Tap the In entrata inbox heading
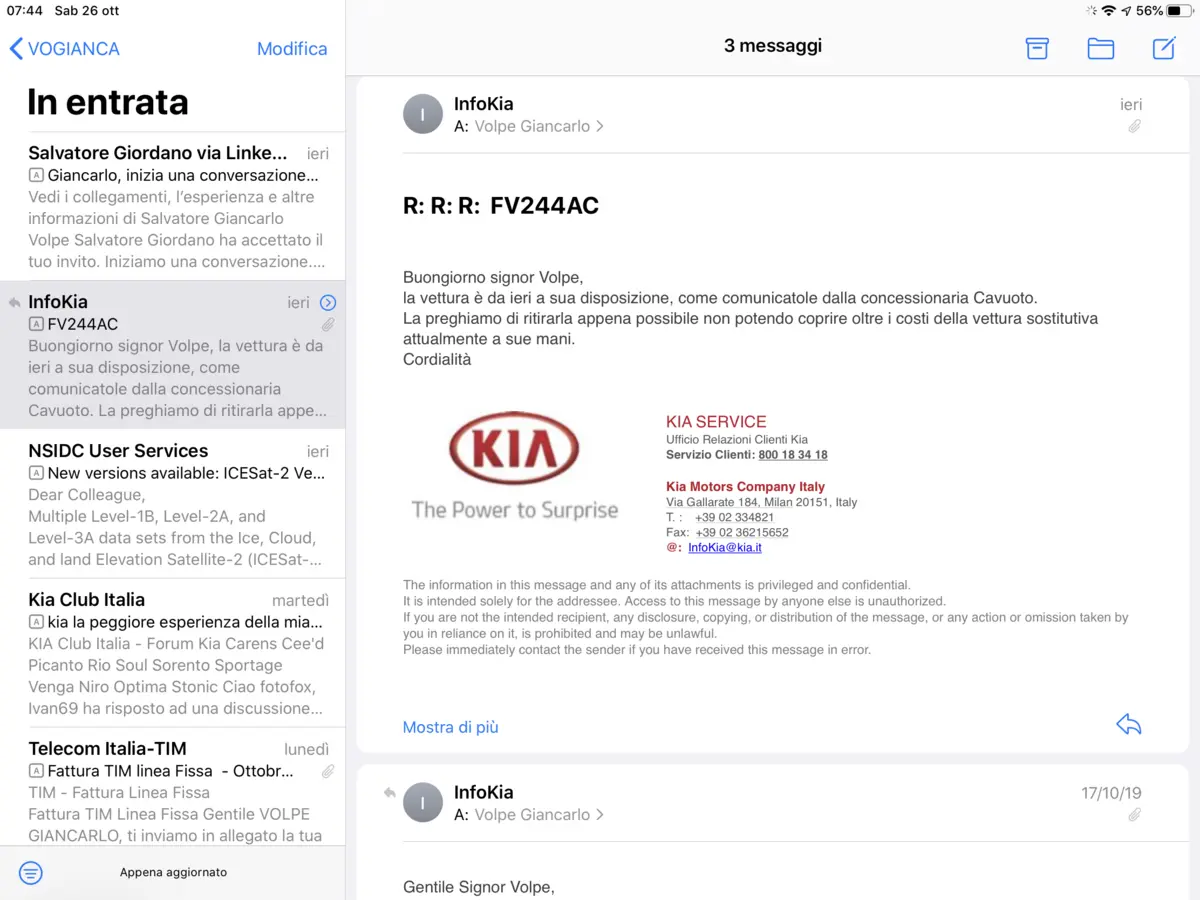The height and width of the screenshot is (900, 1200). (108, 102)
